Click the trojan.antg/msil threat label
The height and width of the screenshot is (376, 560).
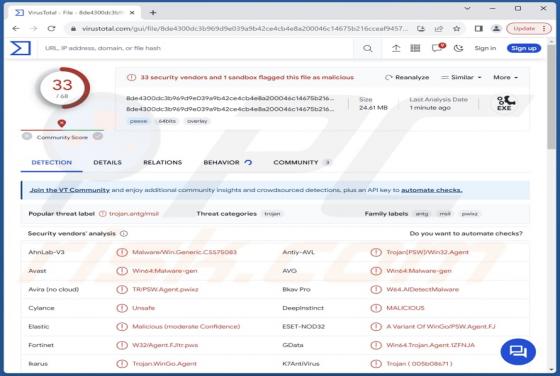click(x=134, y=214)
